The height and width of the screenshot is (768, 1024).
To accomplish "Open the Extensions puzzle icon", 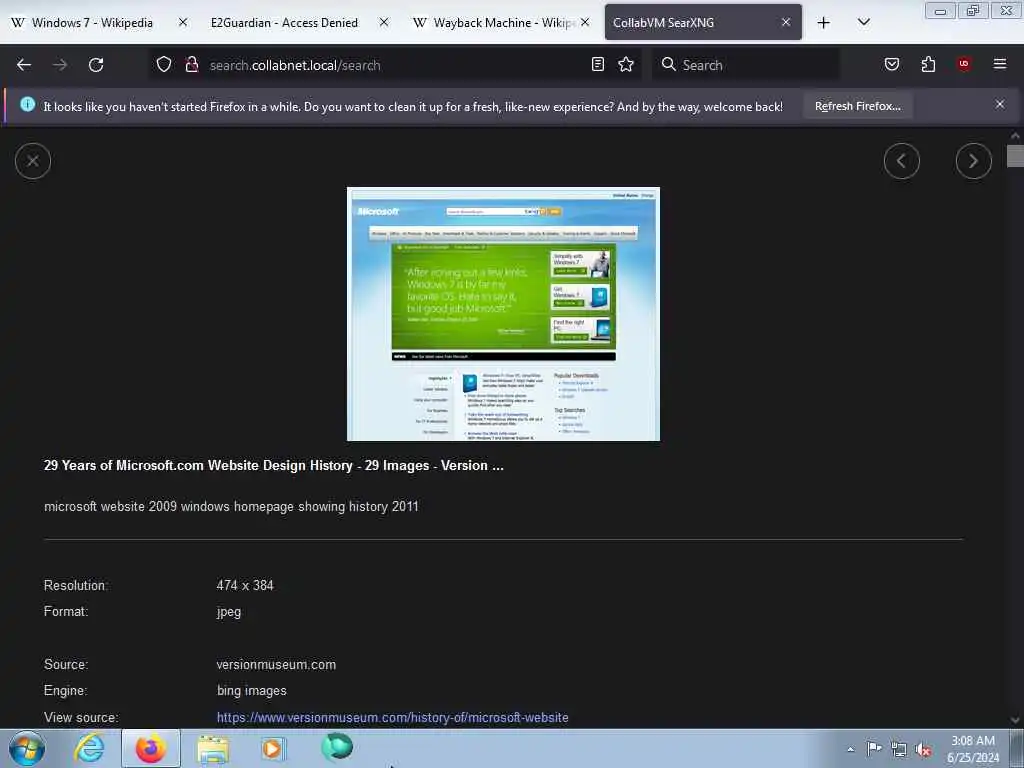I will 928,64.
